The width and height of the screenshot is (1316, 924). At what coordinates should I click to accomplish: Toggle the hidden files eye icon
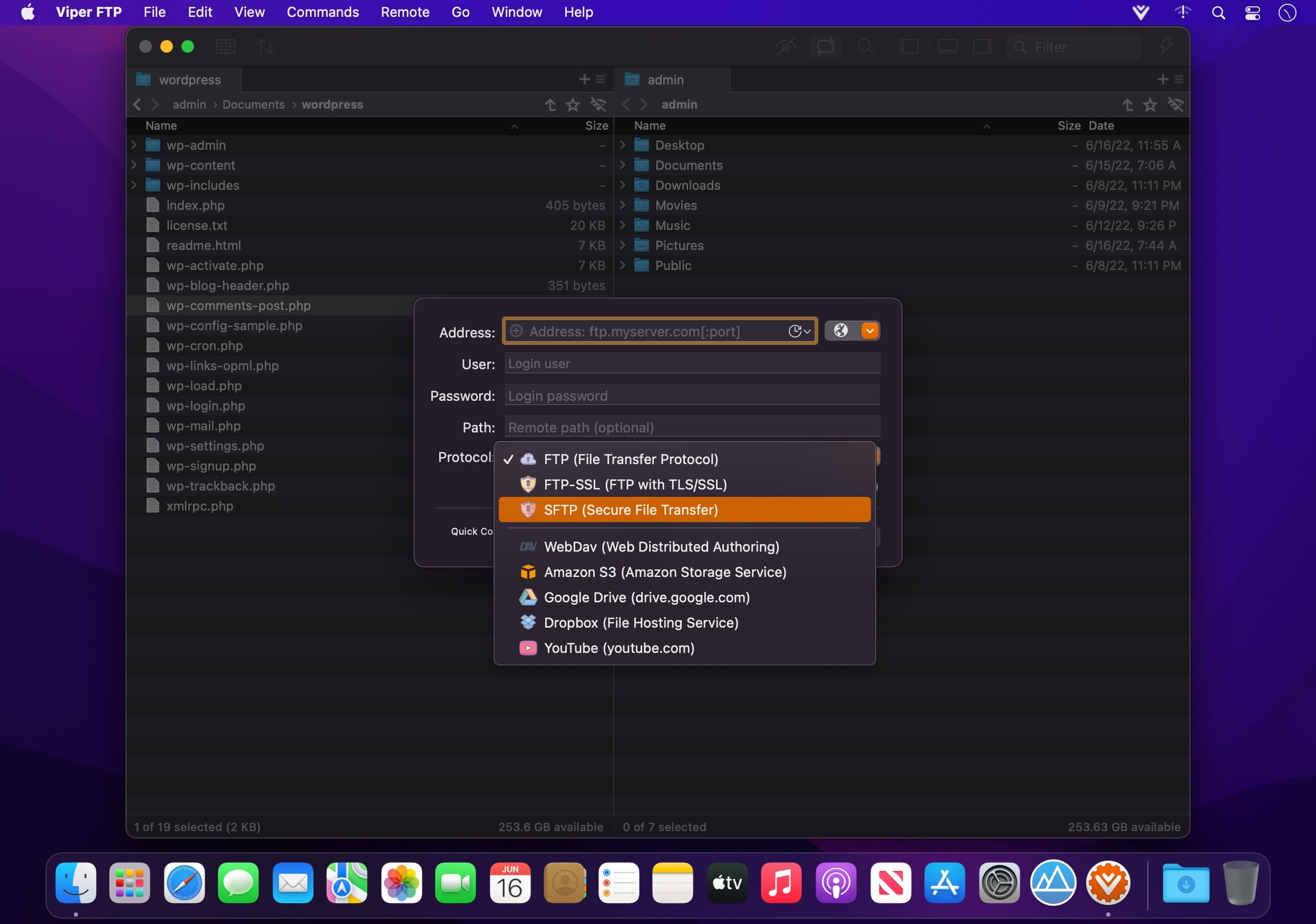[785, 46]
